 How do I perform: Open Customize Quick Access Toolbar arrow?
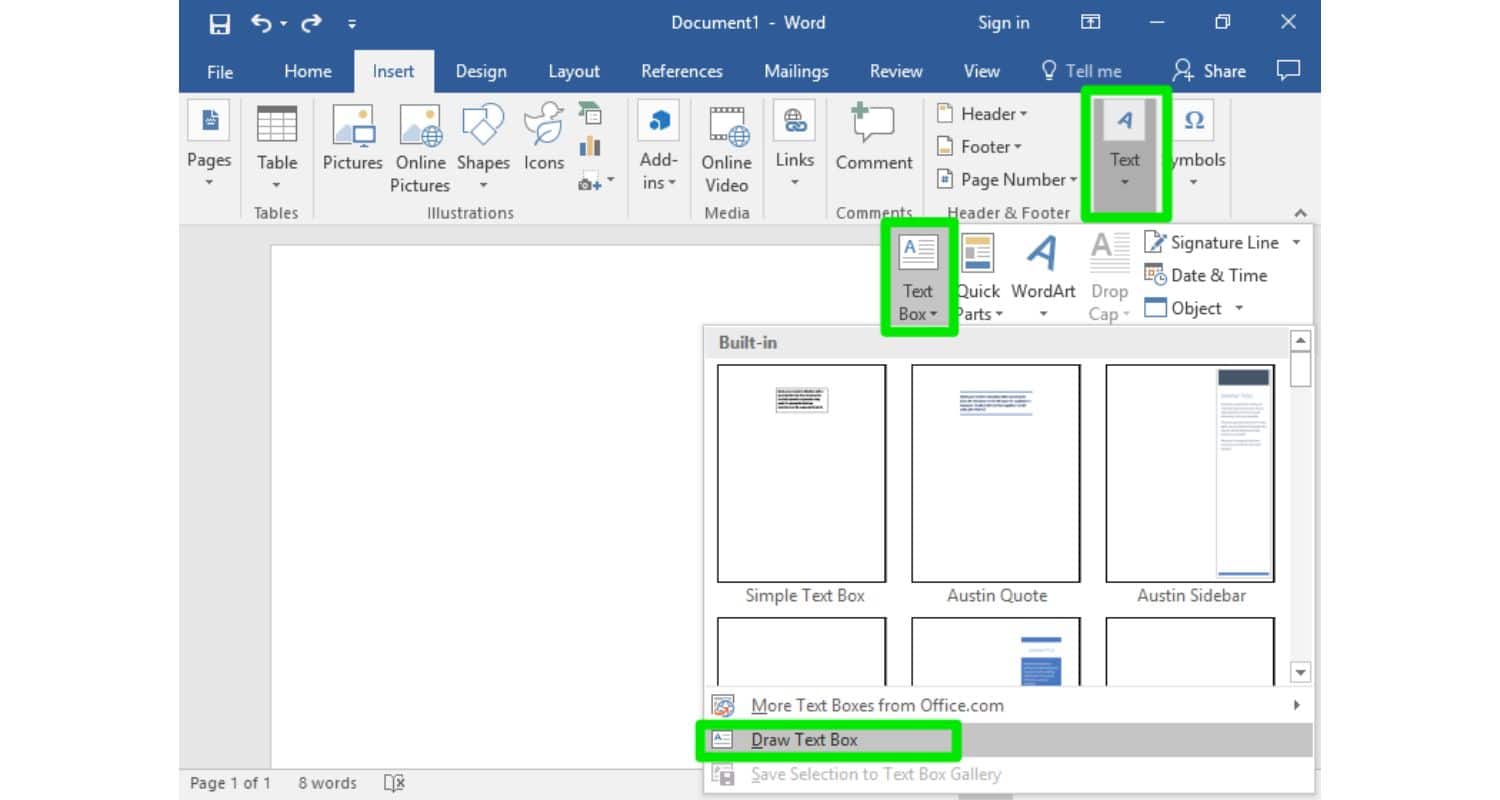click(352, 24)
